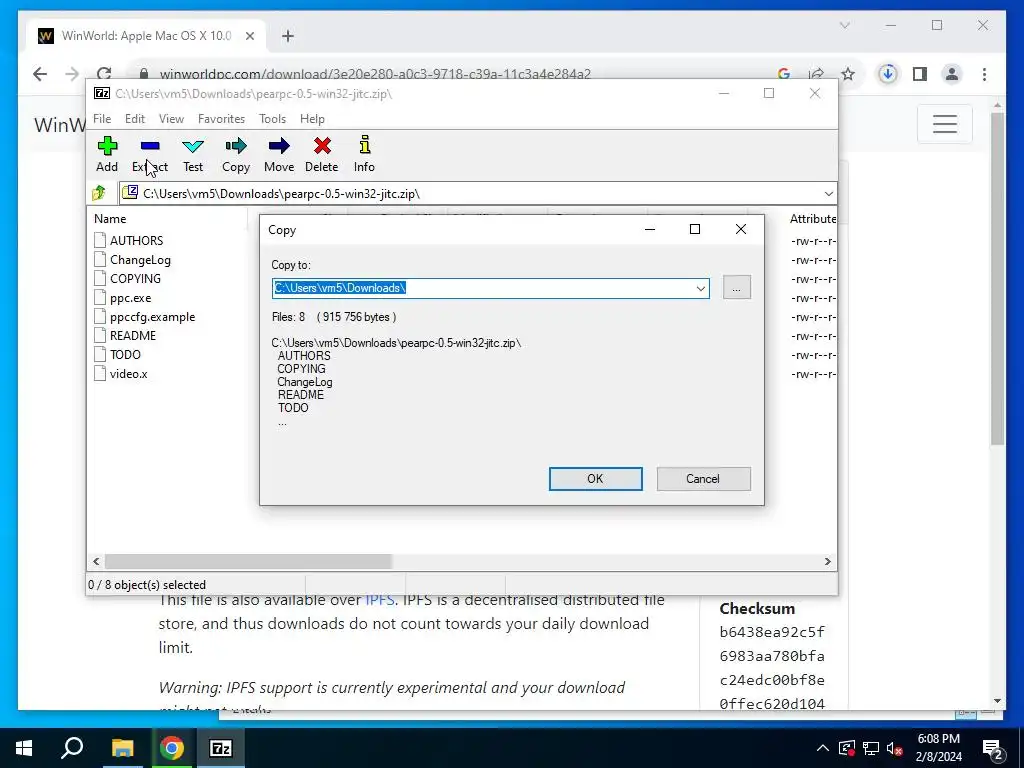Cancel the Copy dialog
The width and height of the screenshot is (1024, 768).
(703, 479)
